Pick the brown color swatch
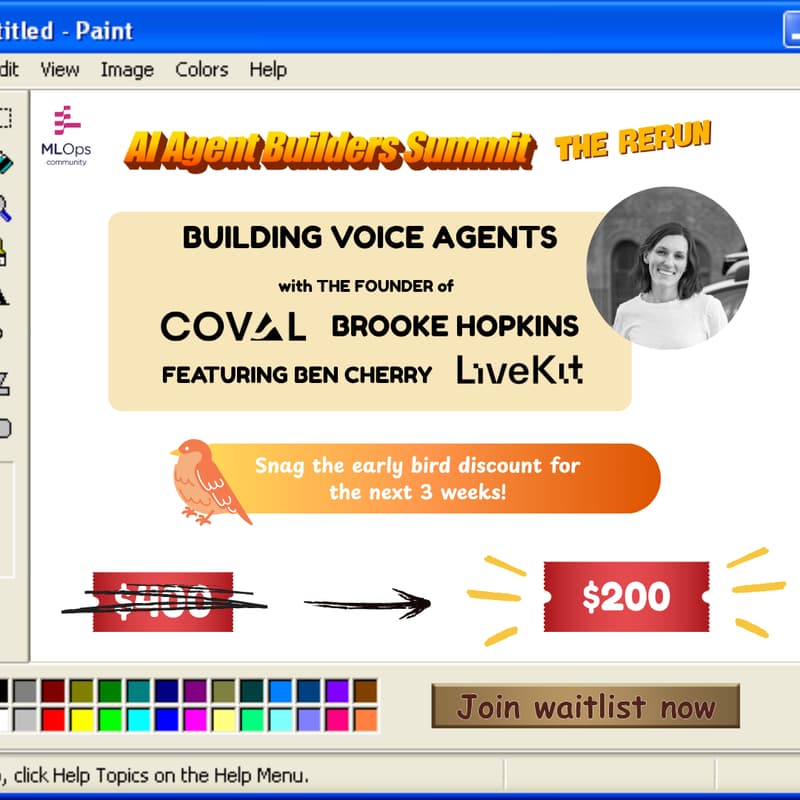 366,691
